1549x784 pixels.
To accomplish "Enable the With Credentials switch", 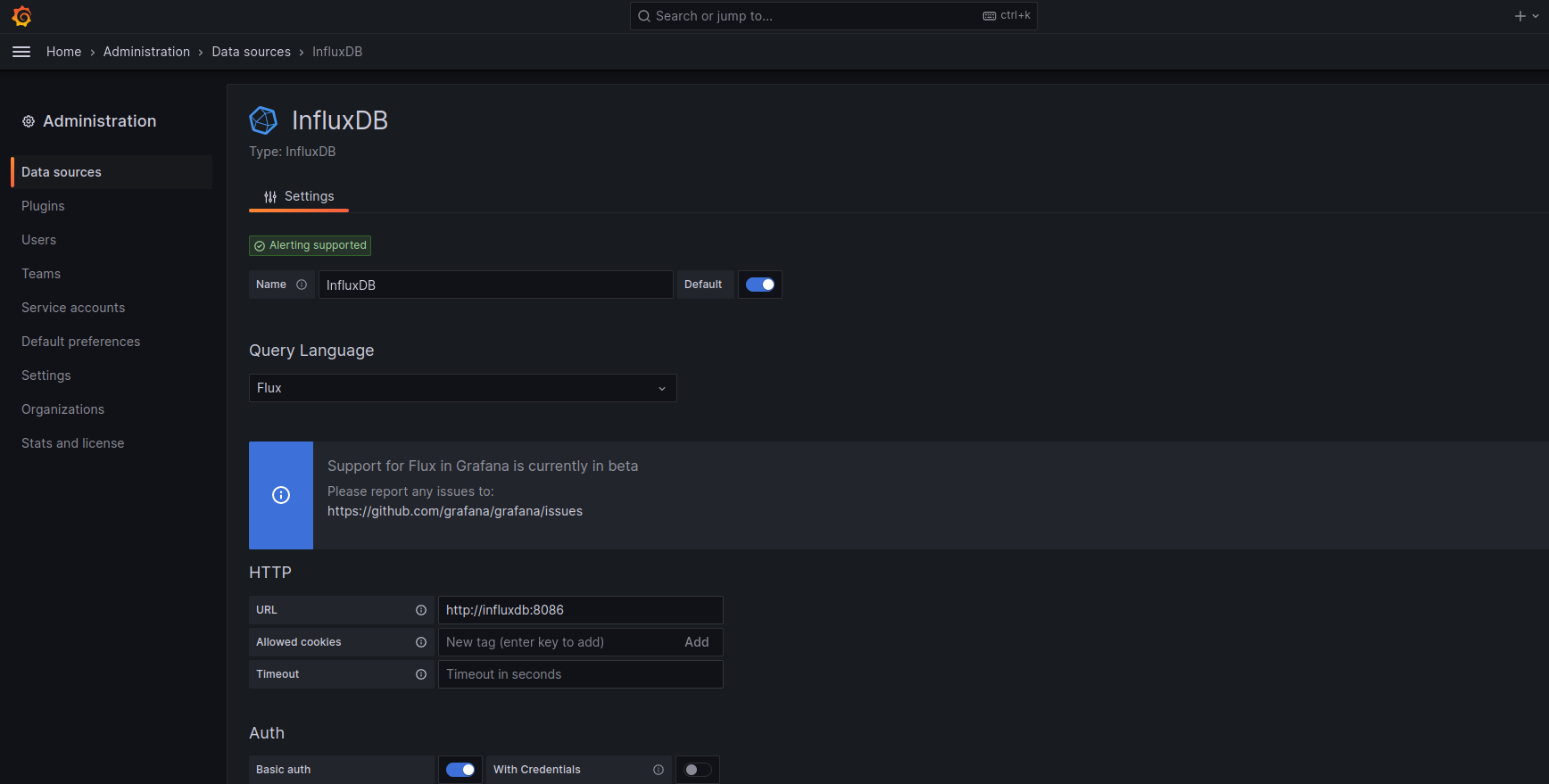I will point(698,770).
